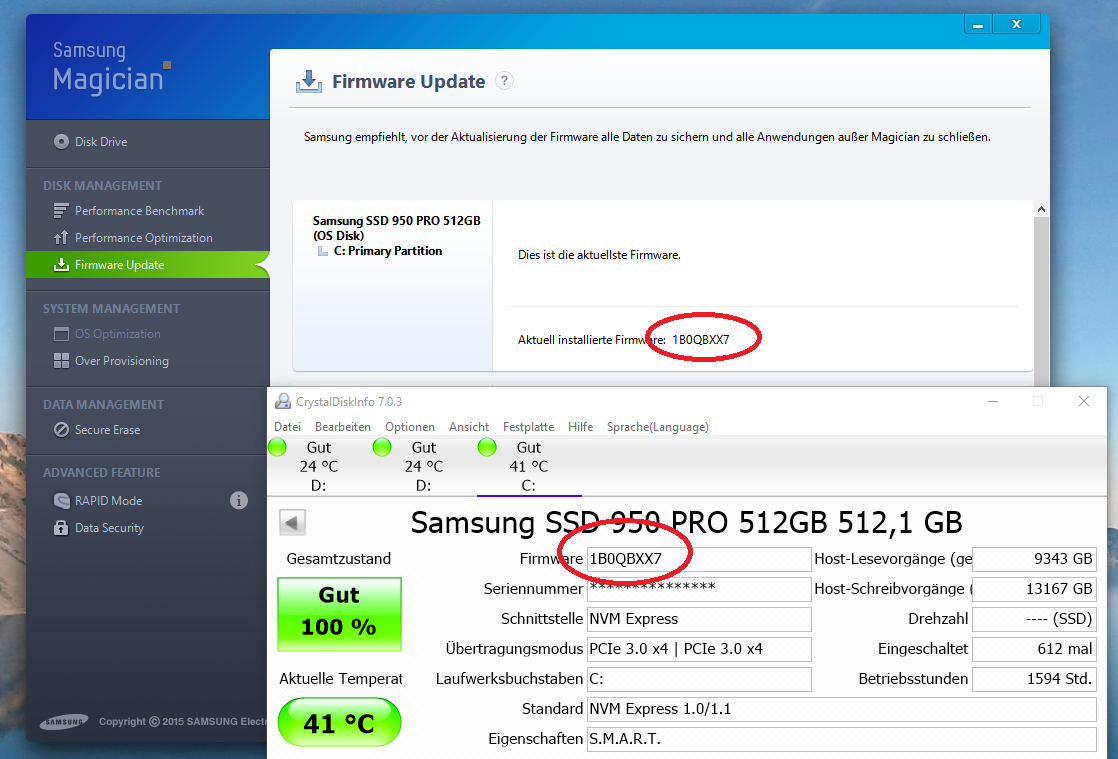
Task: Open Secure Erase in Magician sidebar
Action: click(97, 430)
